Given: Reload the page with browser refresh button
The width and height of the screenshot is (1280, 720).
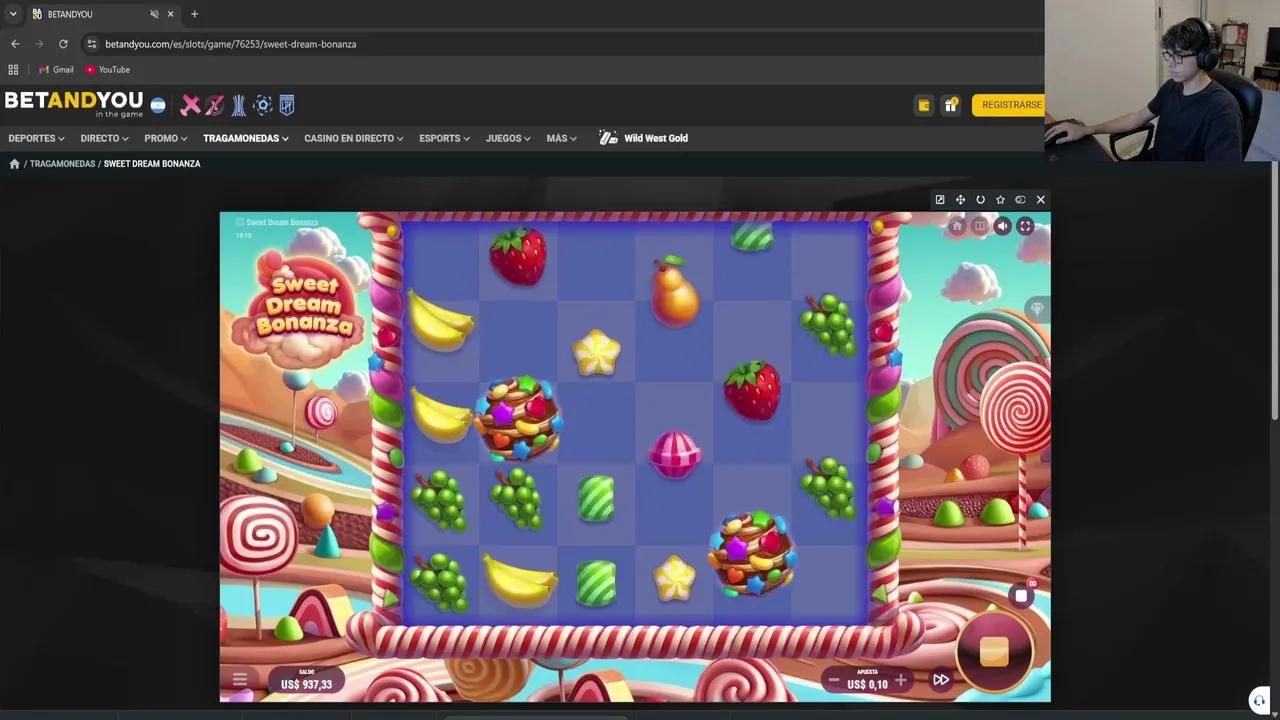Looking at the screenshot, I should pos(63,44).
